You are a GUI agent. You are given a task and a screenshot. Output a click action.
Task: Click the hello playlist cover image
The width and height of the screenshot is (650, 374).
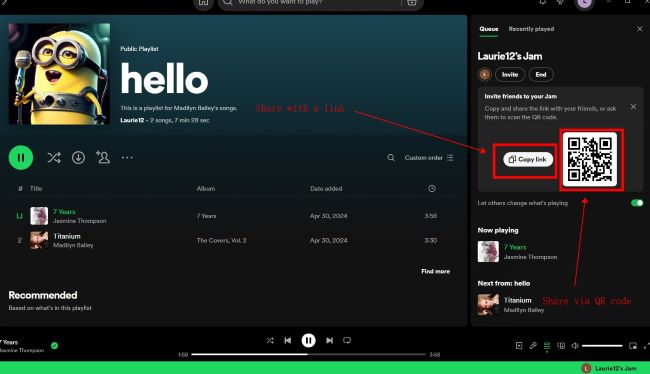(x=59, y=74)
